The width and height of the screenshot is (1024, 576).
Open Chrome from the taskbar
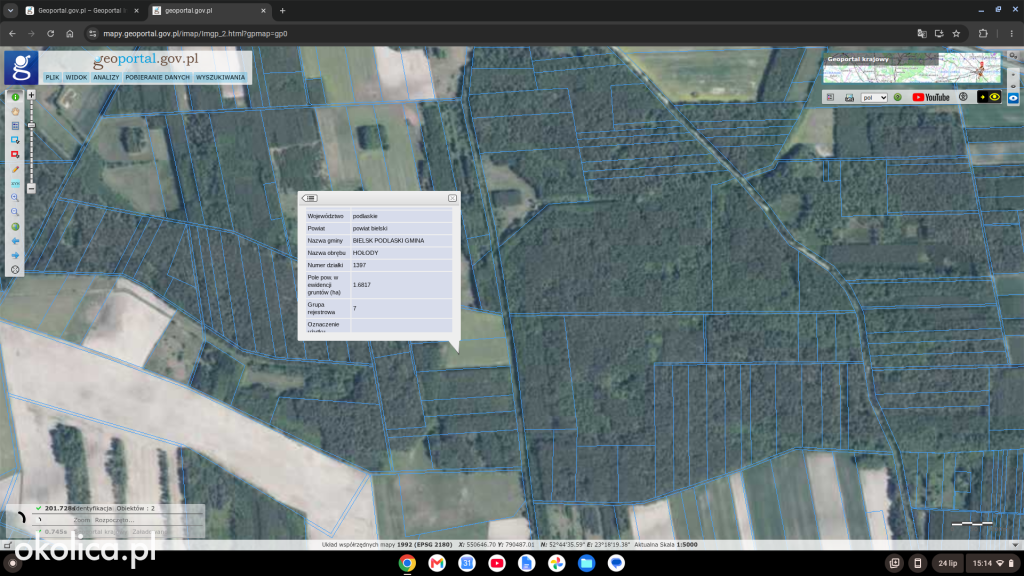(407, 563)
